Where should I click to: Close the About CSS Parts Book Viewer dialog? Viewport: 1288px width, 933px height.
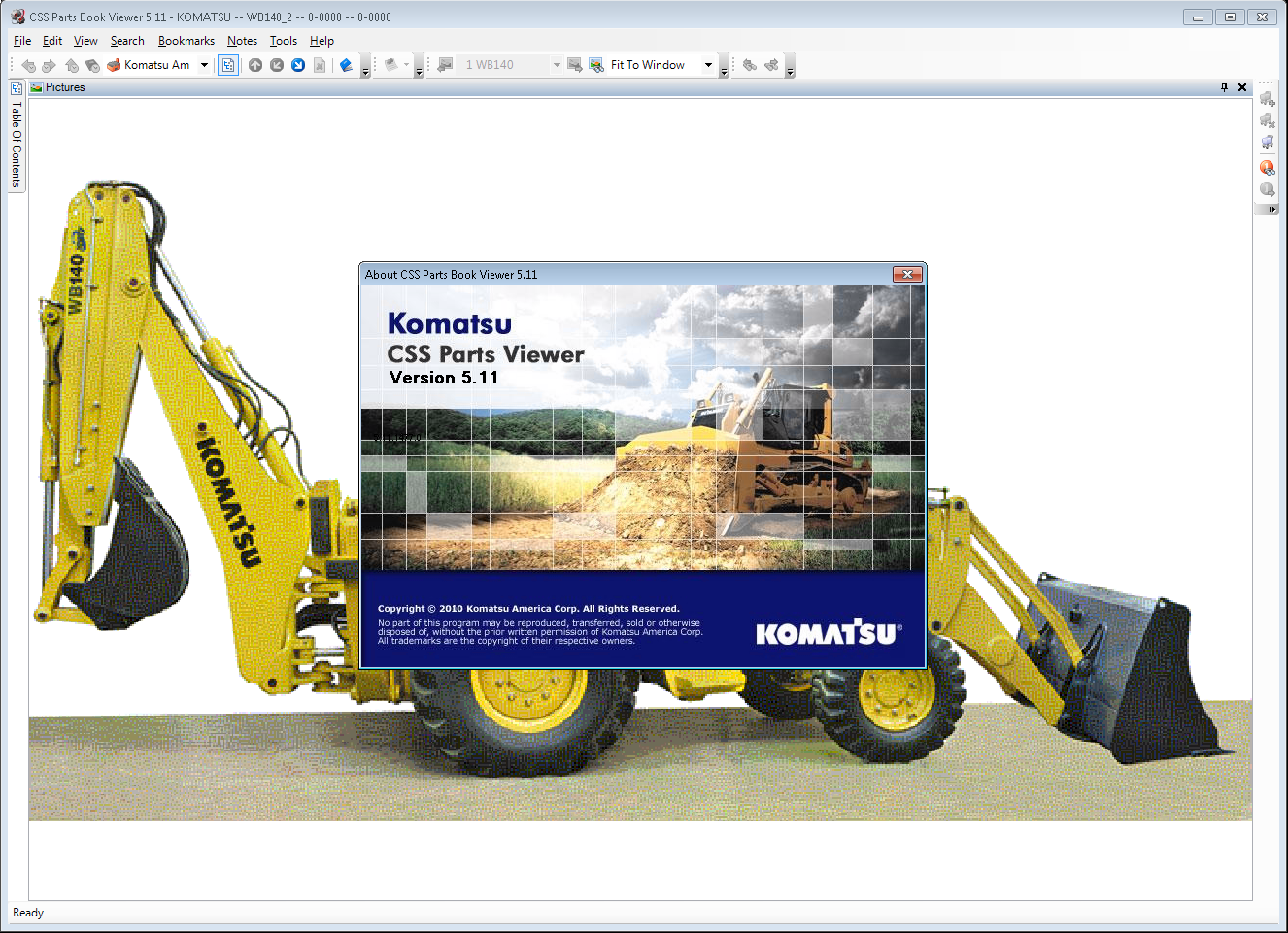906,275
